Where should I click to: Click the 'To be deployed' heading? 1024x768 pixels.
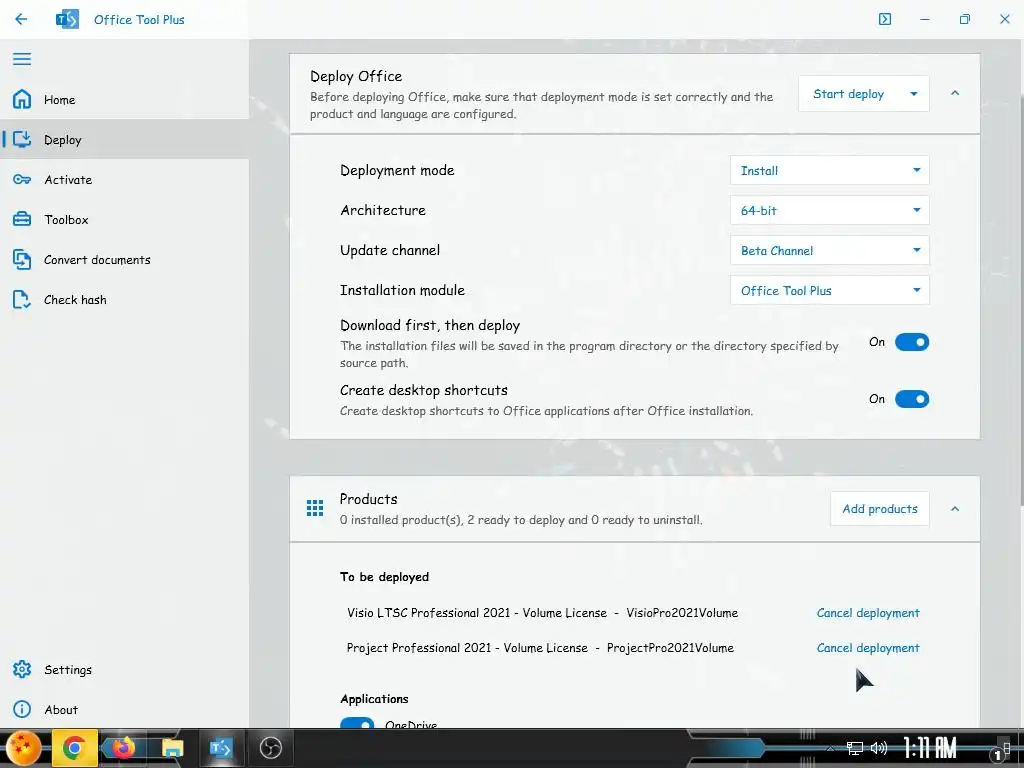[384, 577]
